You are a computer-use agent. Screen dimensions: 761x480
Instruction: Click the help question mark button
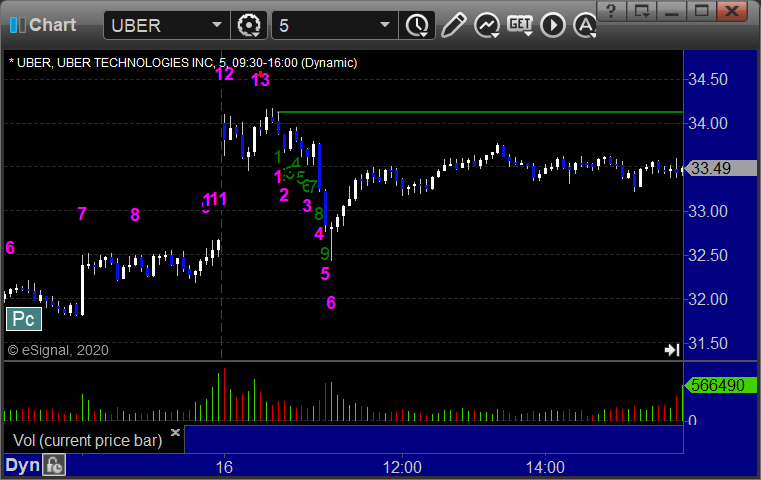[x=611, y=11]
